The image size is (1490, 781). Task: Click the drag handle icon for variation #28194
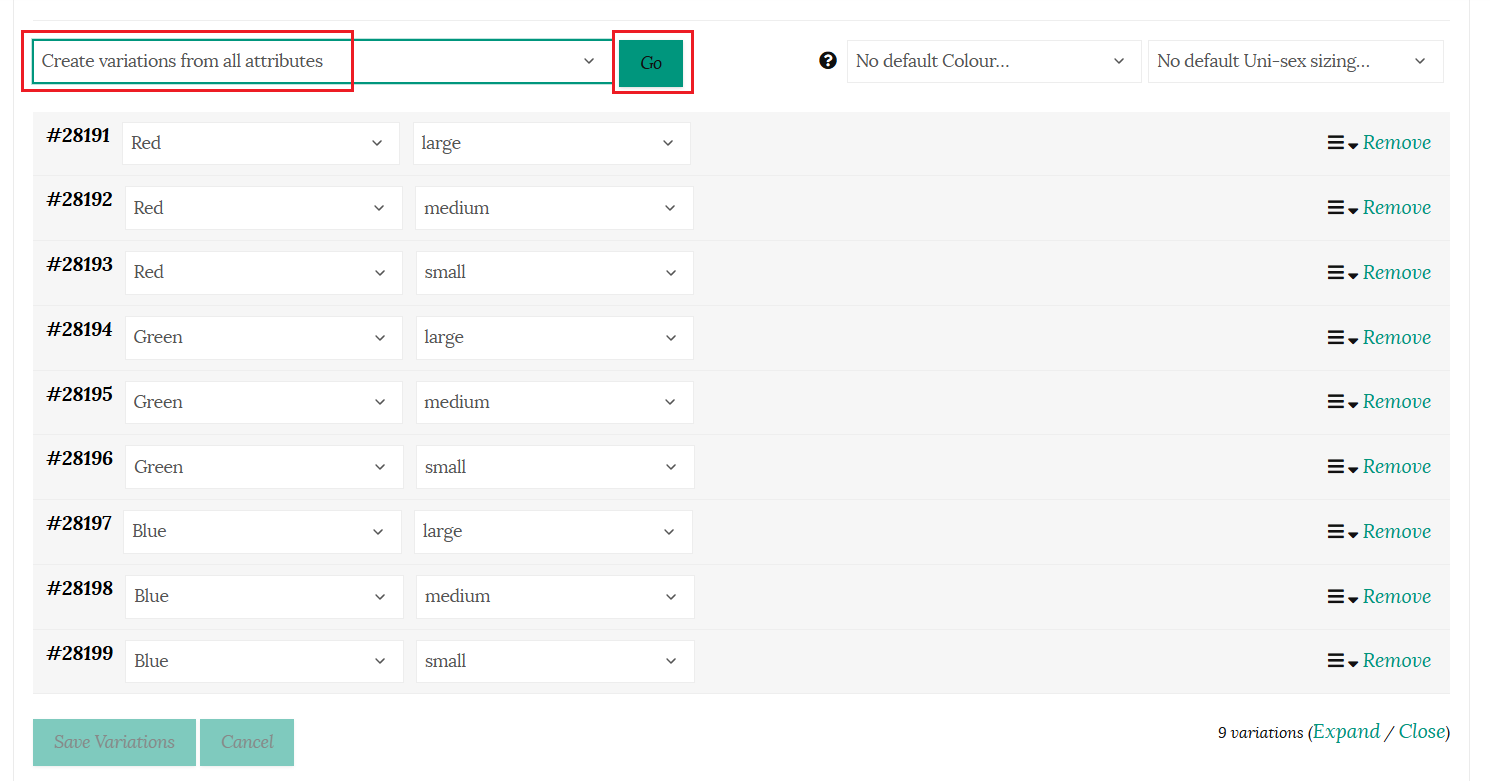1336,338
